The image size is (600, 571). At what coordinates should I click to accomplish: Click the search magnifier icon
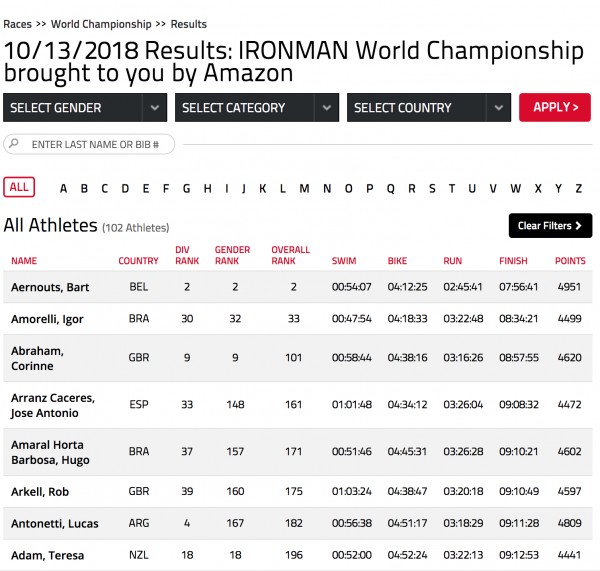click(x=14, y=144)
